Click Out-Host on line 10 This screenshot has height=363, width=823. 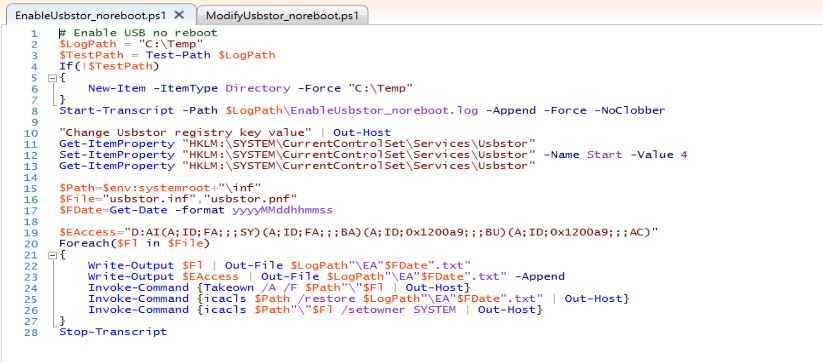[x=362, y=133]
